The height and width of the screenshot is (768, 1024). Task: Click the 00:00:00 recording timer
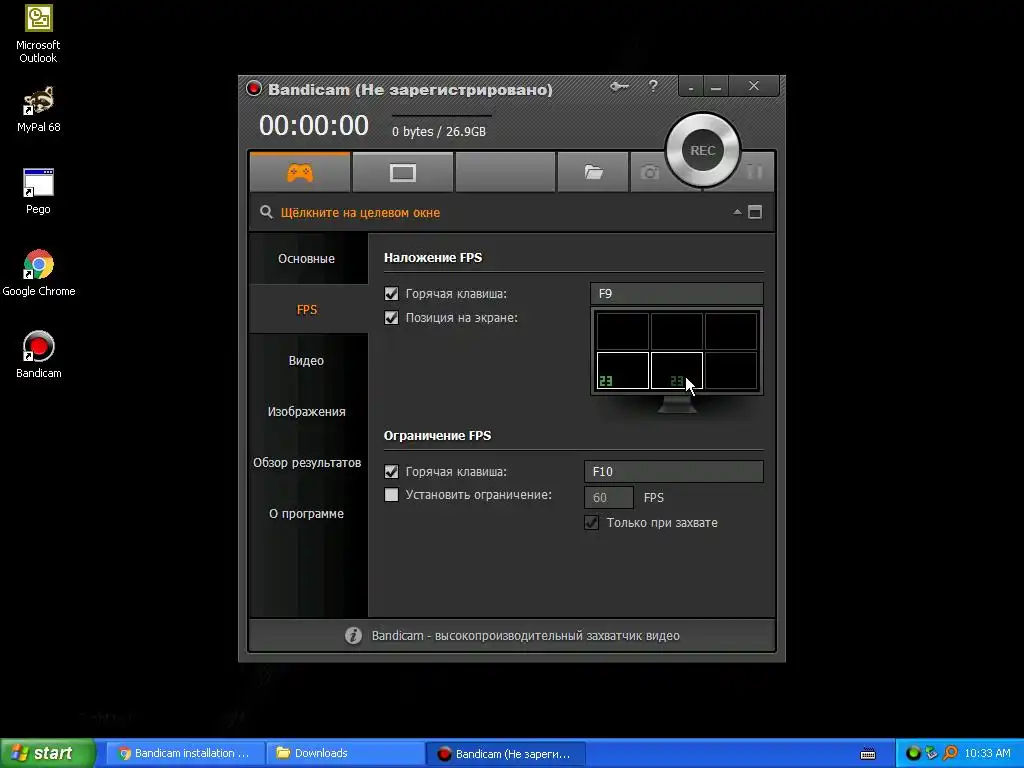pyautogui.click(x=314, y=125)
